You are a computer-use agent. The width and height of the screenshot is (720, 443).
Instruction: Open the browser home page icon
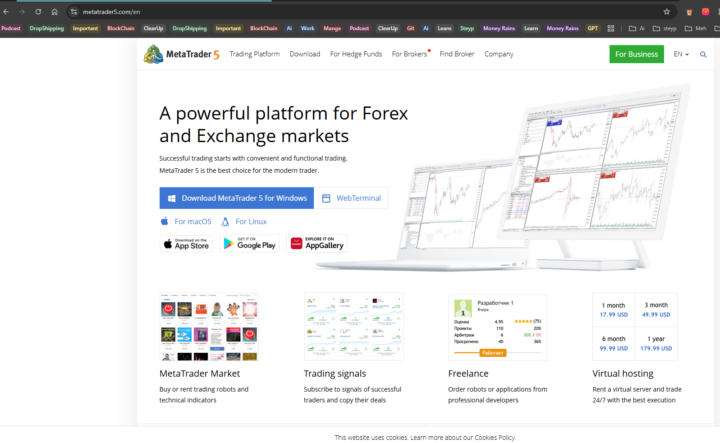point(54,12)
